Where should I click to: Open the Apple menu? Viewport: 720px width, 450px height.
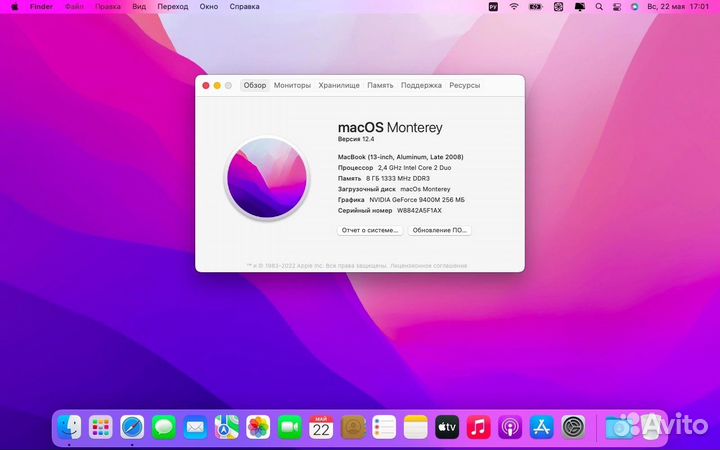[x=15, y=6]
